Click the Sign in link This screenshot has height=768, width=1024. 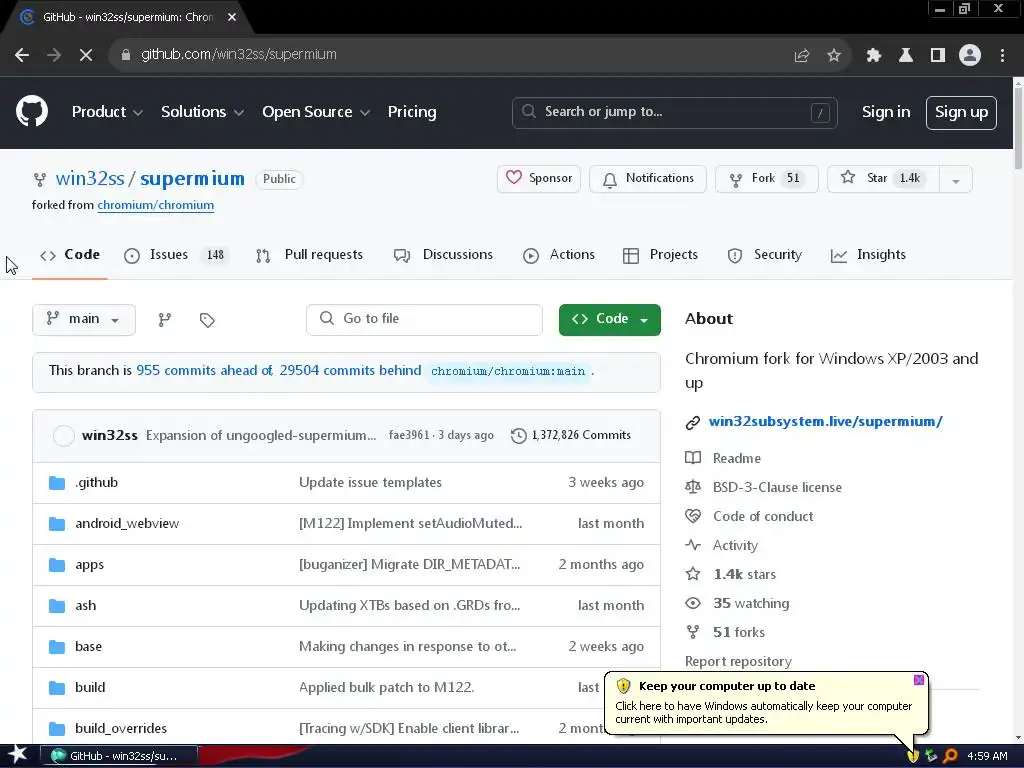click(x=886, y=112)
